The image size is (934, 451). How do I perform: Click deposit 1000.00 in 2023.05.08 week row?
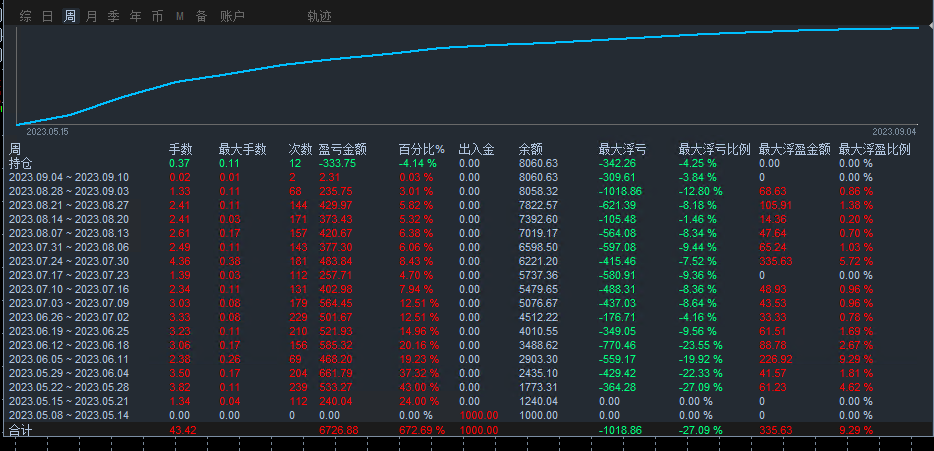click(478, 415)
